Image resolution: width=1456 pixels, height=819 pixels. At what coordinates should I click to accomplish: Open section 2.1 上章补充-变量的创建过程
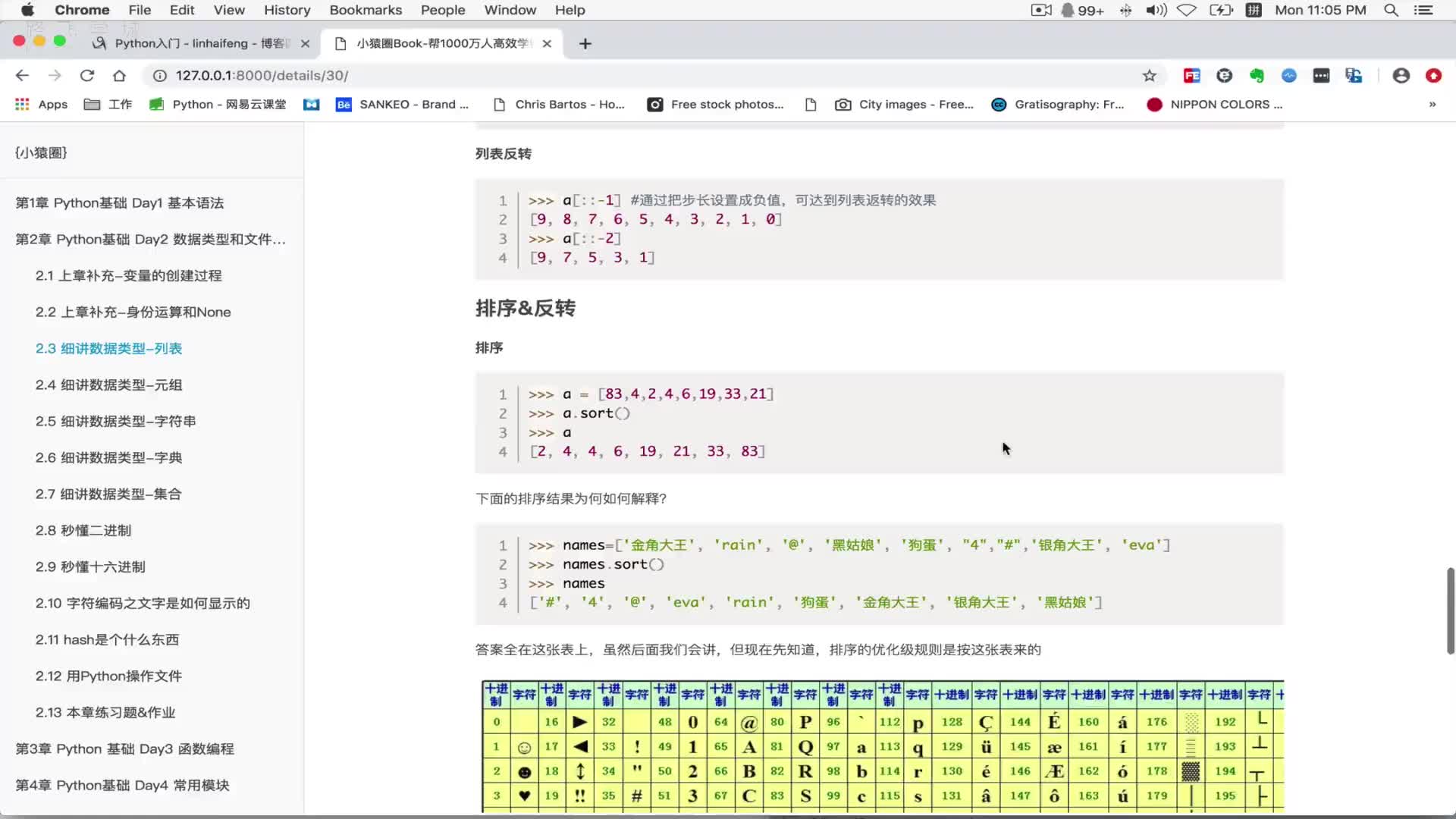pos(128,275)
